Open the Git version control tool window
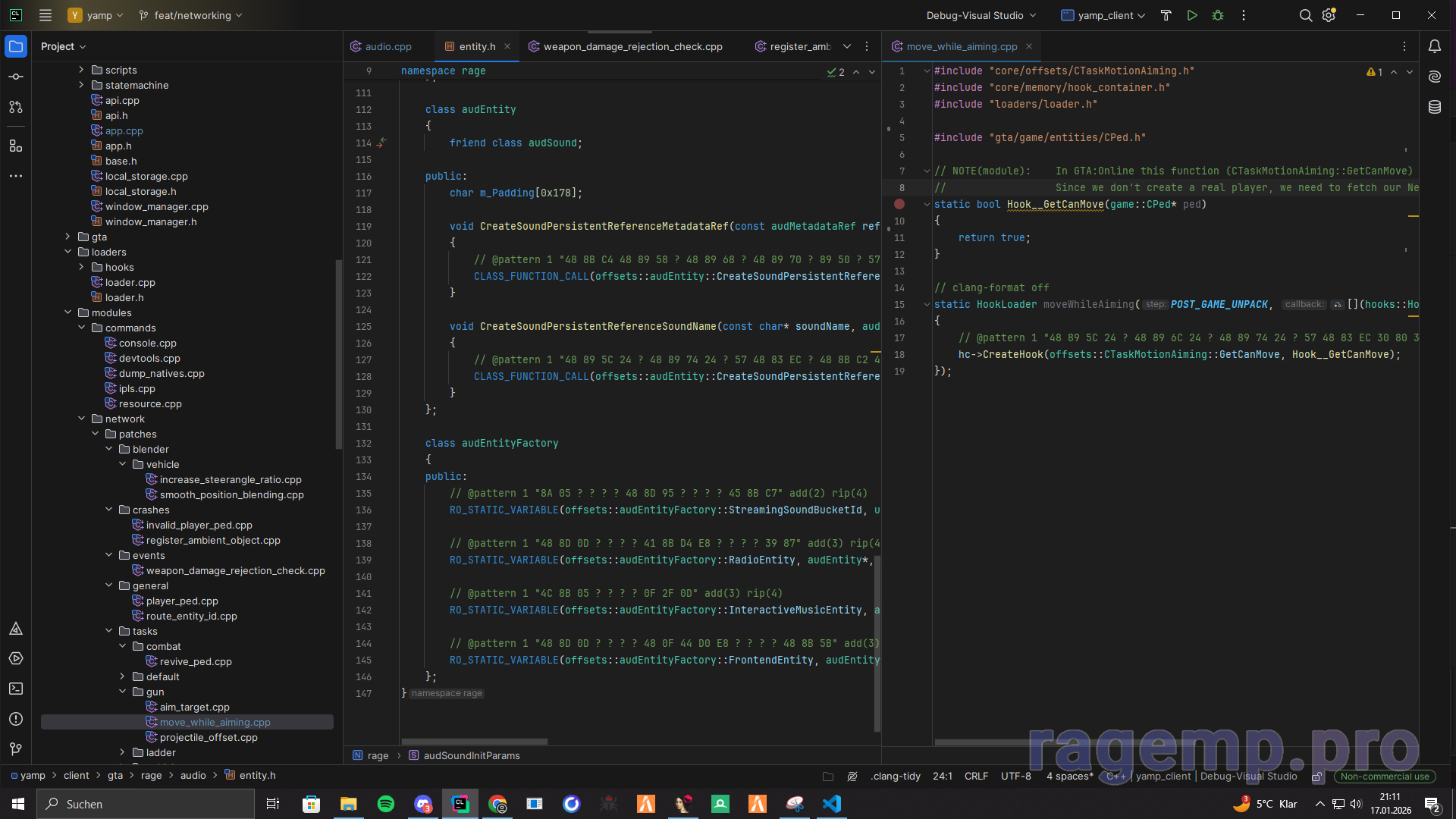This screenshot has width=1456, height=819. coord(16,748)
